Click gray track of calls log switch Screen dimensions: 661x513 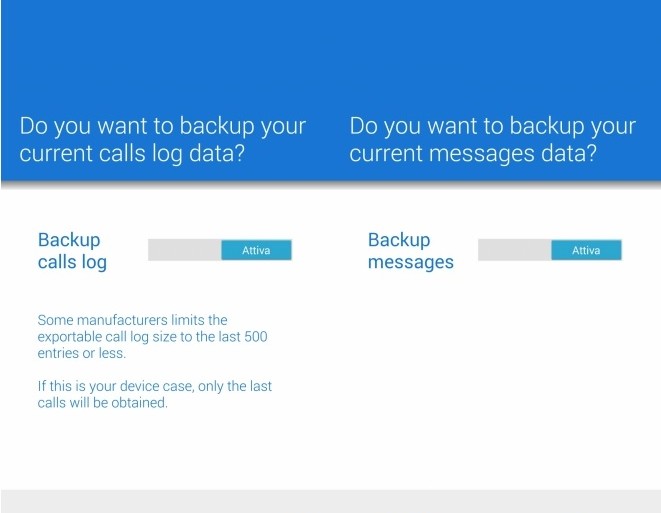184,250
